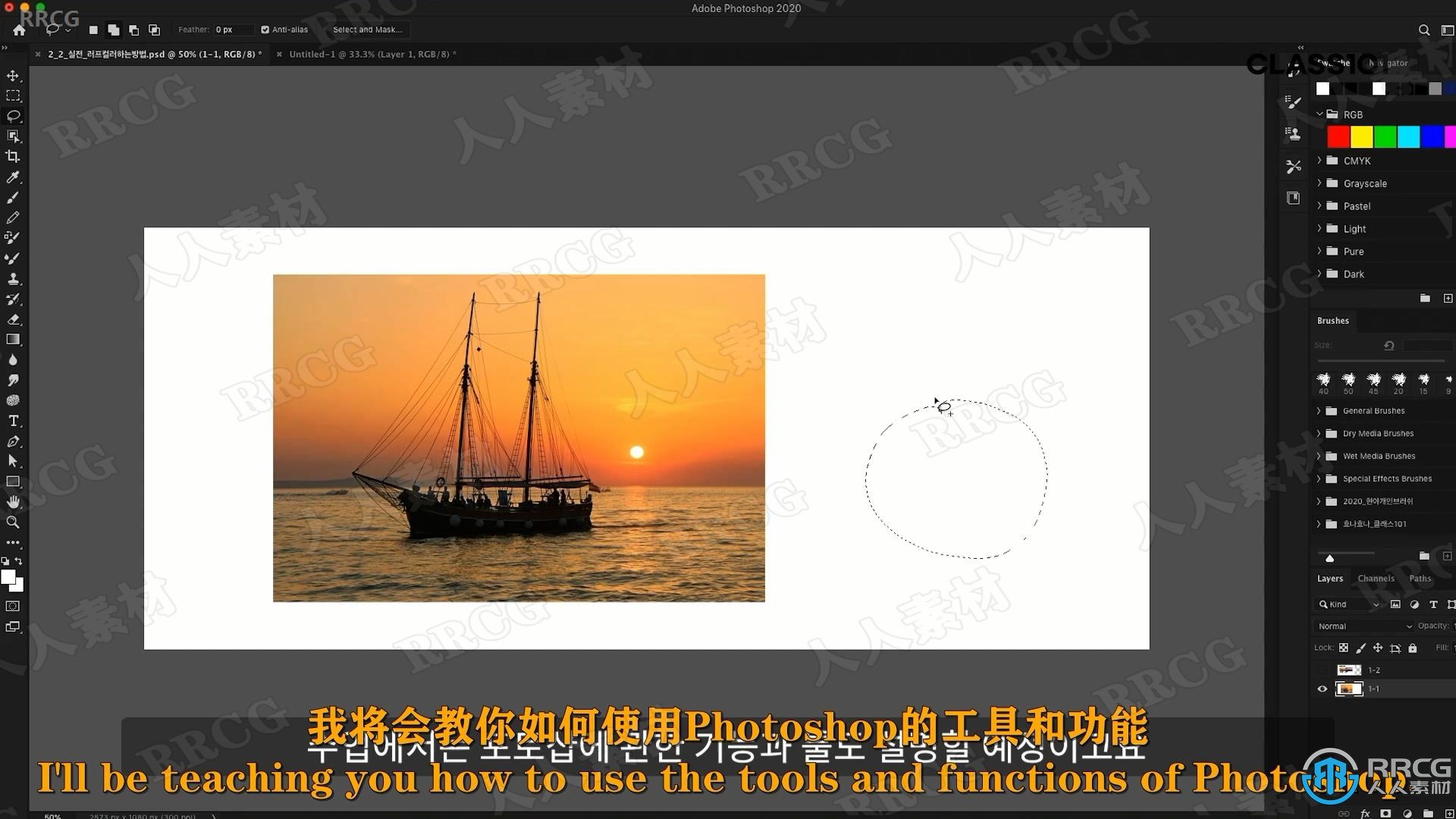Select the Brush tool
This screenshot has height=819, width=1456.
14,196
